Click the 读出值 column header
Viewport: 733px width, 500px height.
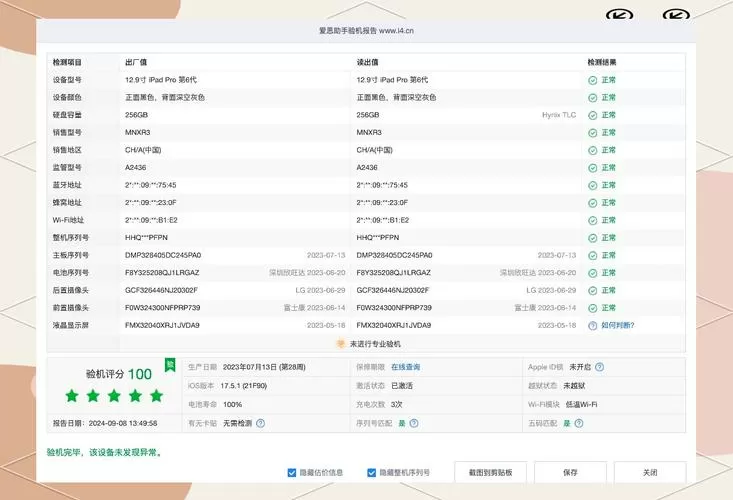[367, 62]
